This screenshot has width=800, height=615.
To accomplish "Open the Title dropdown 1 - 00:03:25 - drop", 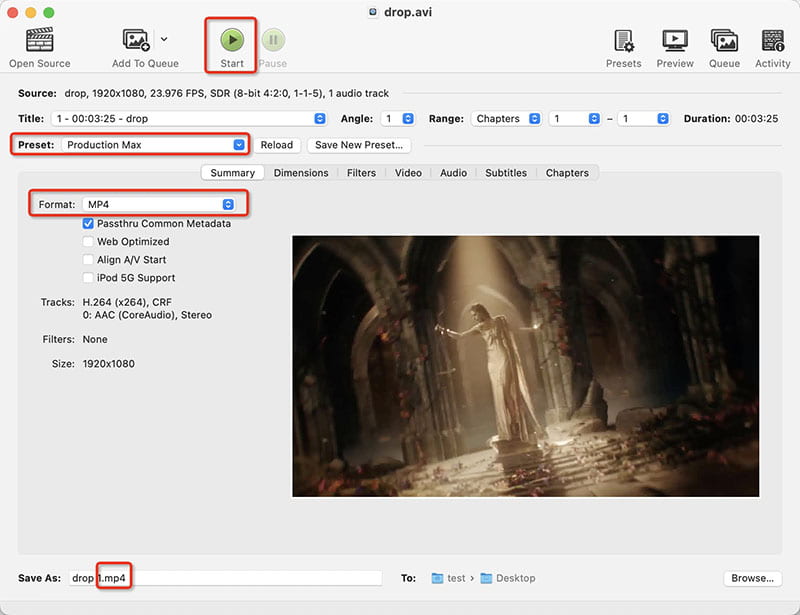I will pos(189,118).
